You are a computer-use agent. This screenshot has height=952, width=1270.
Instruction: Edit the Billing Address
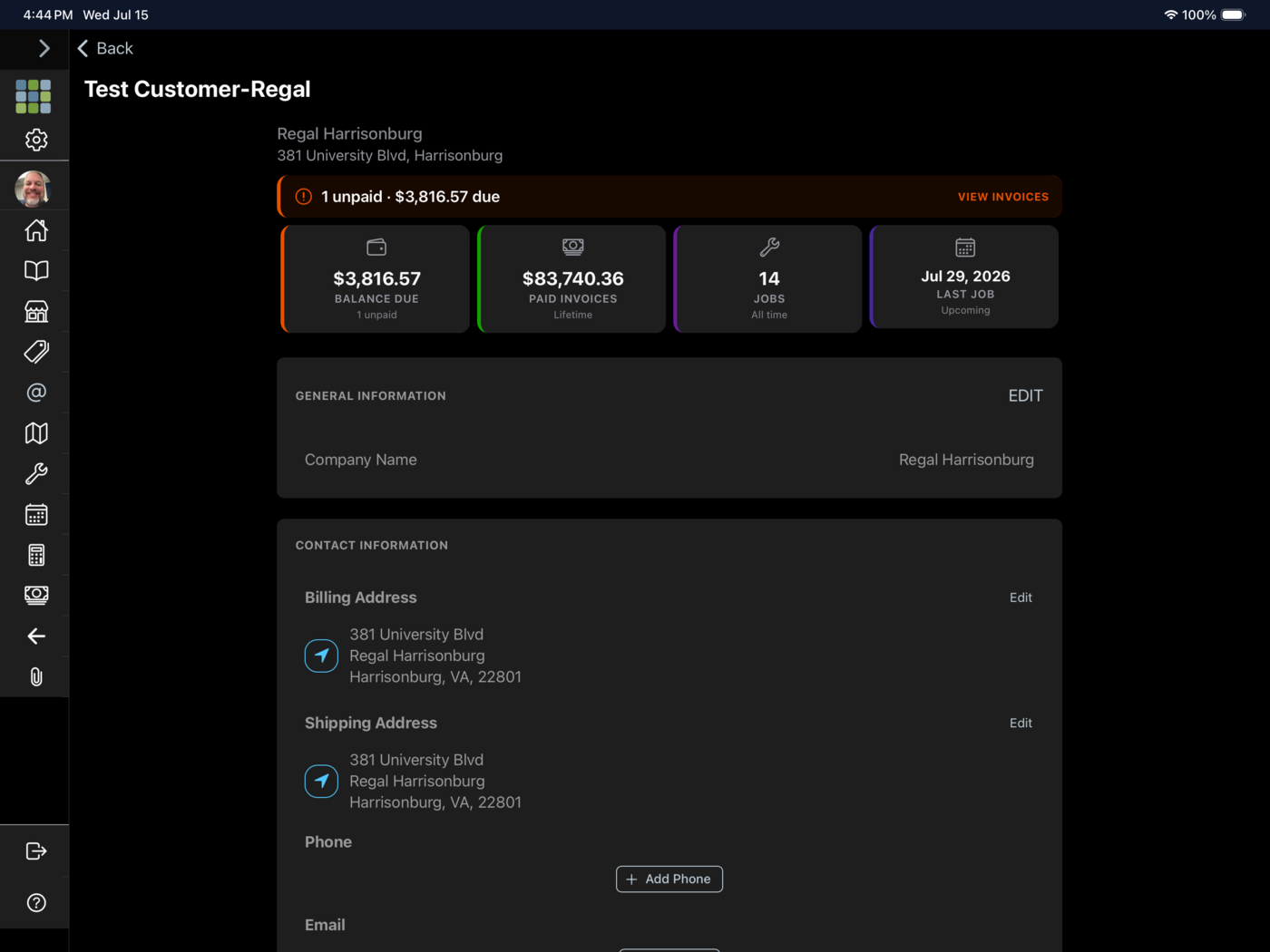click(1021, 597)
